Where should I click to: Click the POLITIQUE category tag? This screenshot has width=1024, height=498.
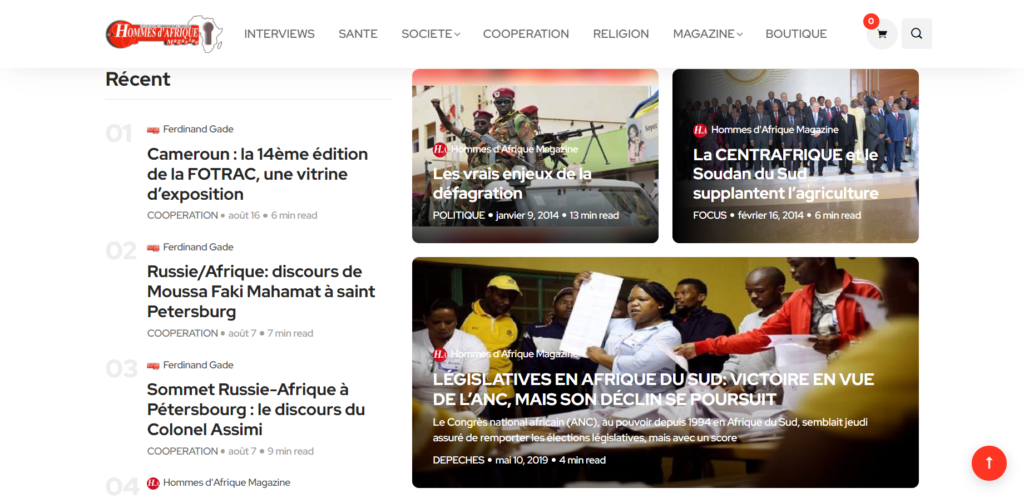458,215
